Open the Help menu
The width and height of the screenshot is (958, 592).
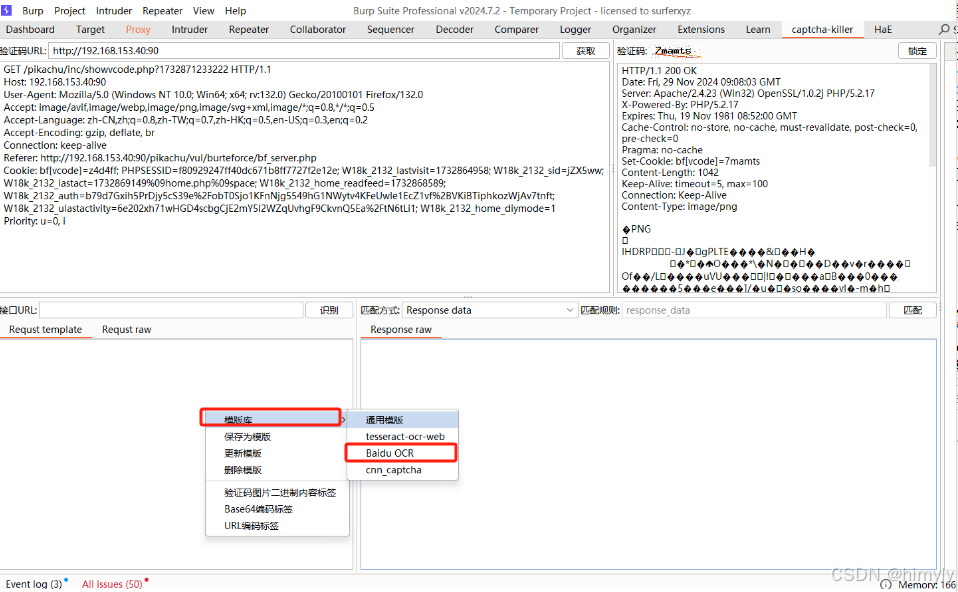point(235,11)
